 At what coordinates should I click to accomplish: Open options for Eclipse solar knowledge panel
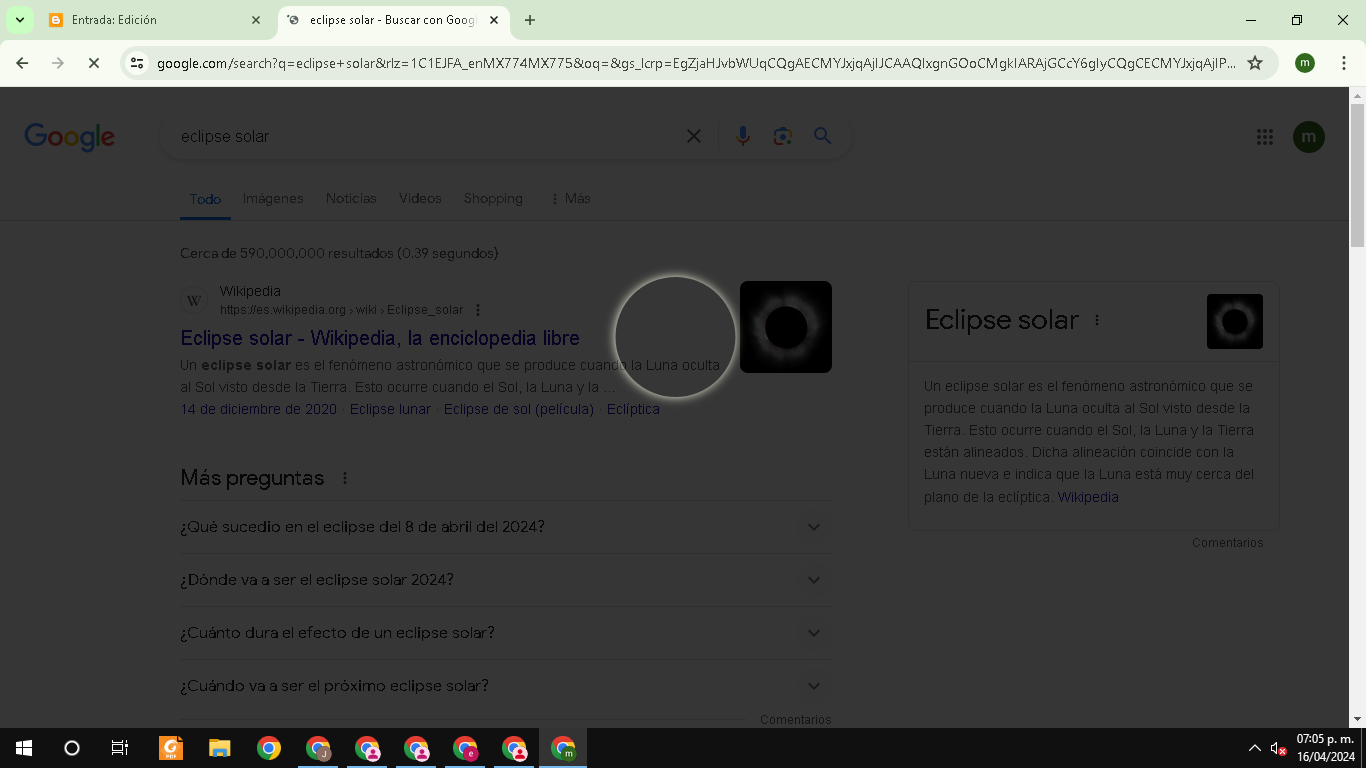pyautogui.click(x=1097, y=320)
